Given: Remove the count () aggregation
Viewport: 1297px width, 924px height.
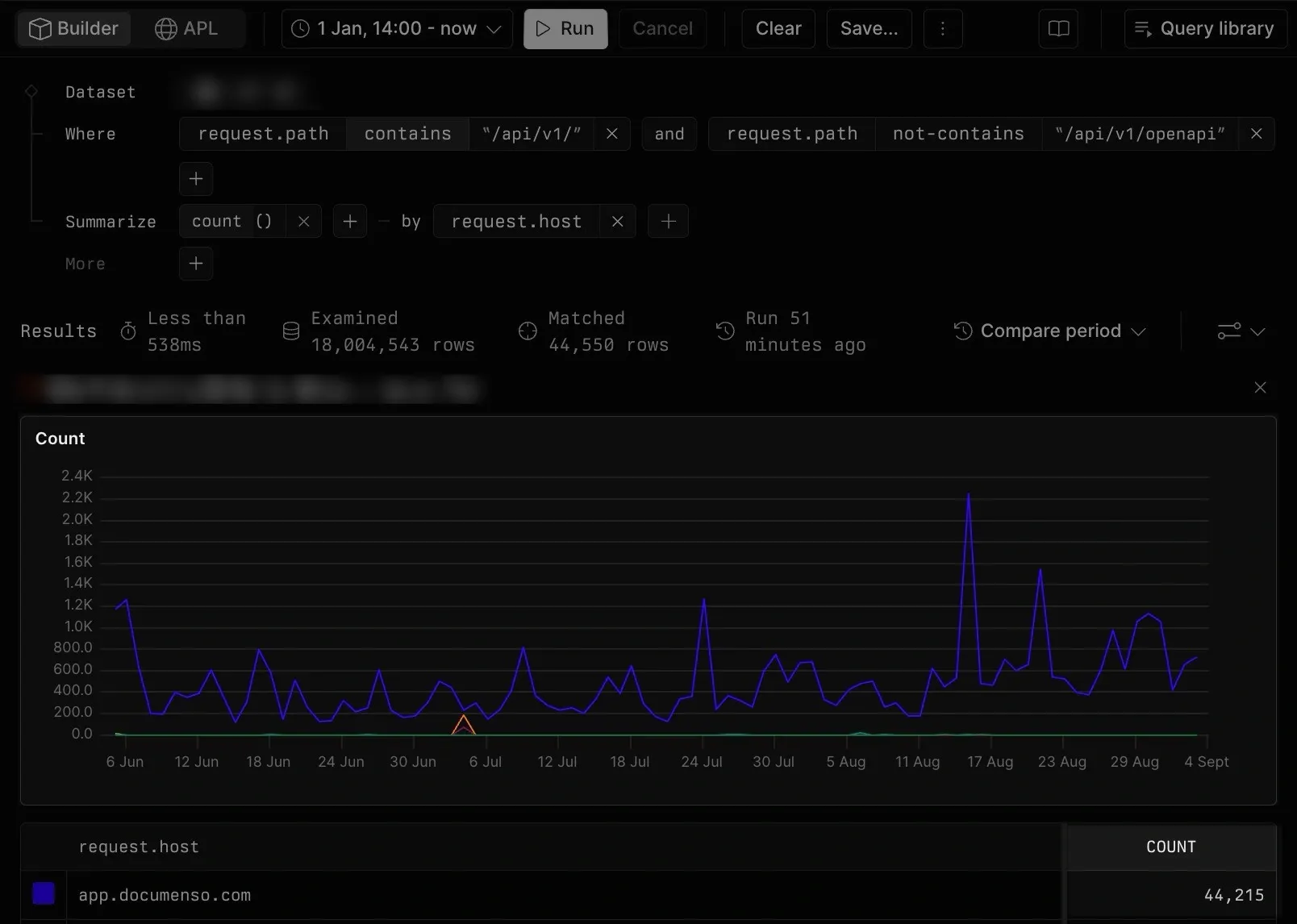Looking at the screenshot, I should [x=304, y=221].
